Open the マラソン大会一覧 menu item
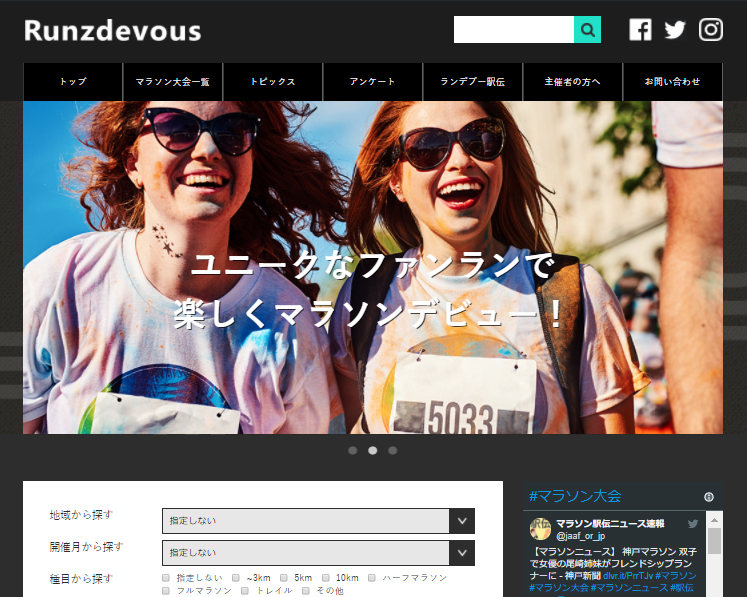Viewport: 747px width, 597px height. point(172,81)
